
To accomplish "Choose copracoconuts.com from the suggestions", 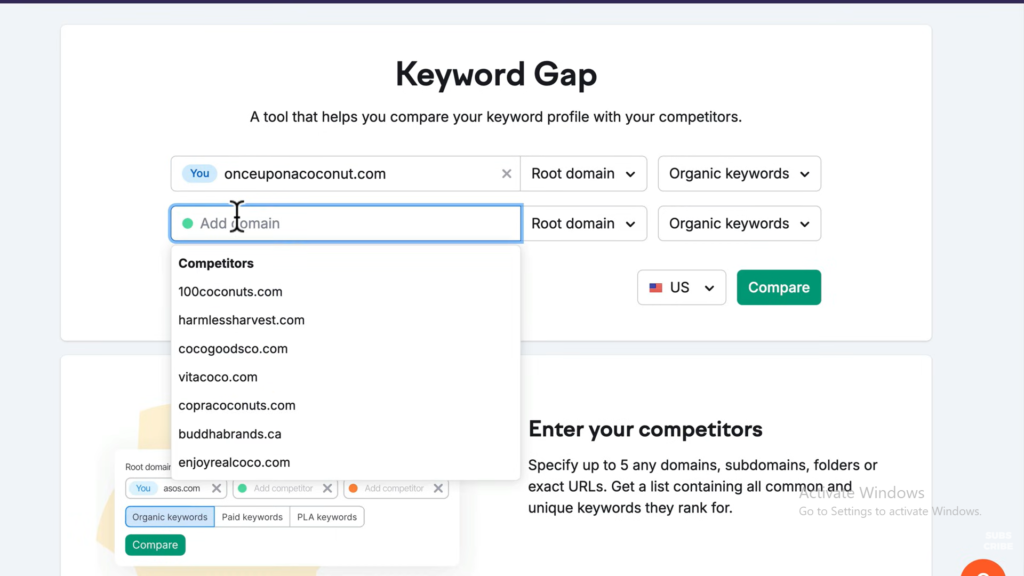I will 237,406.
